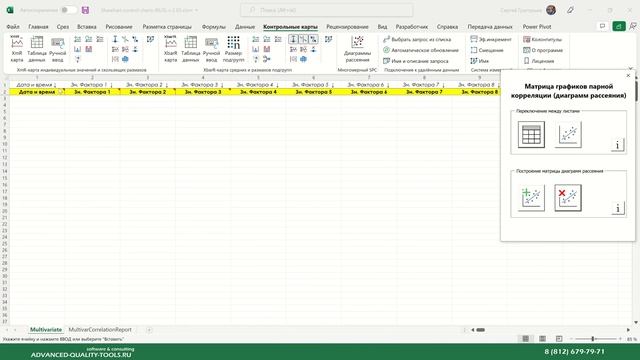Open filter dropdown on Зн. Фактора 4 header
Image resolution: width=640 pixels, height=360 pixels.
(x=277, y=85)
